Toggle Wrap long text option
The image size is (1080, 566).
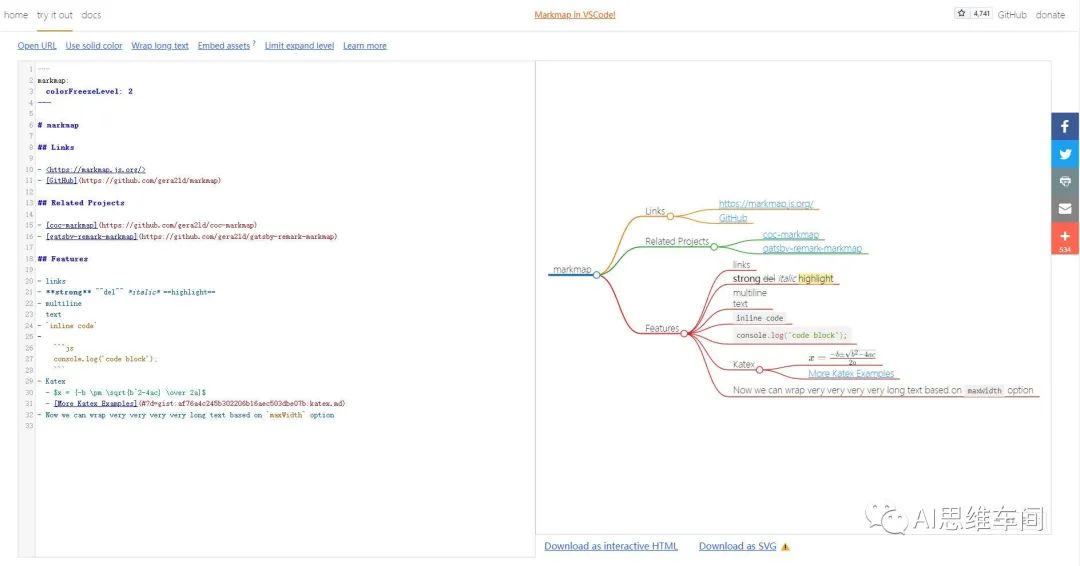click(160, 45)
